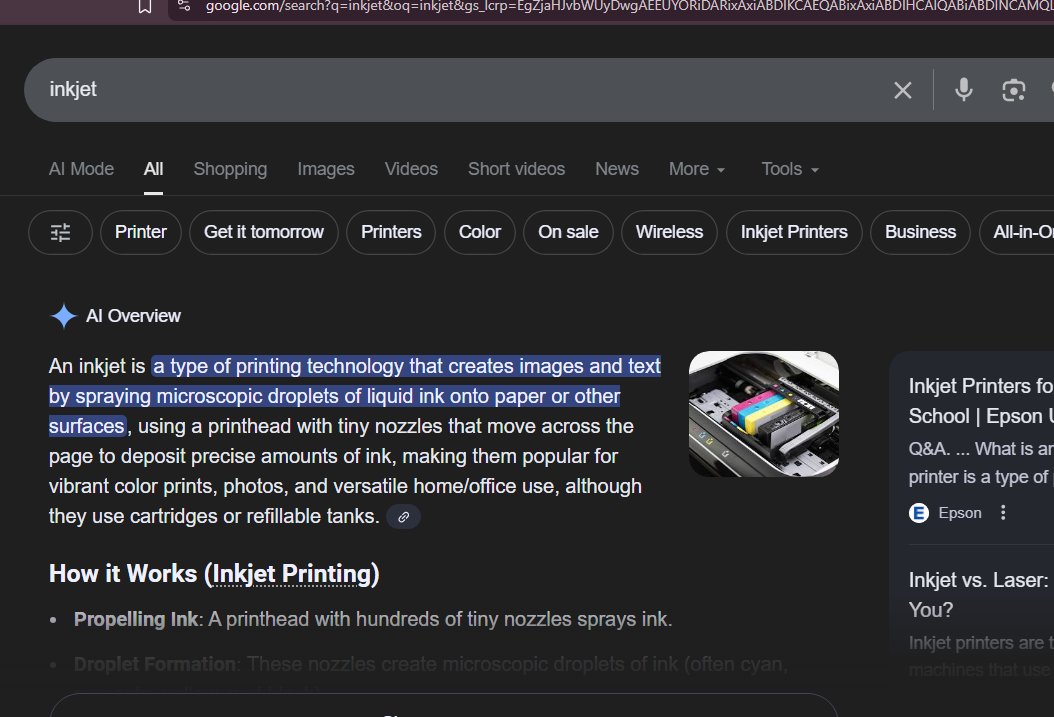Switch to the Shopping tab
1054x717 pixels.
click(231, 169)
